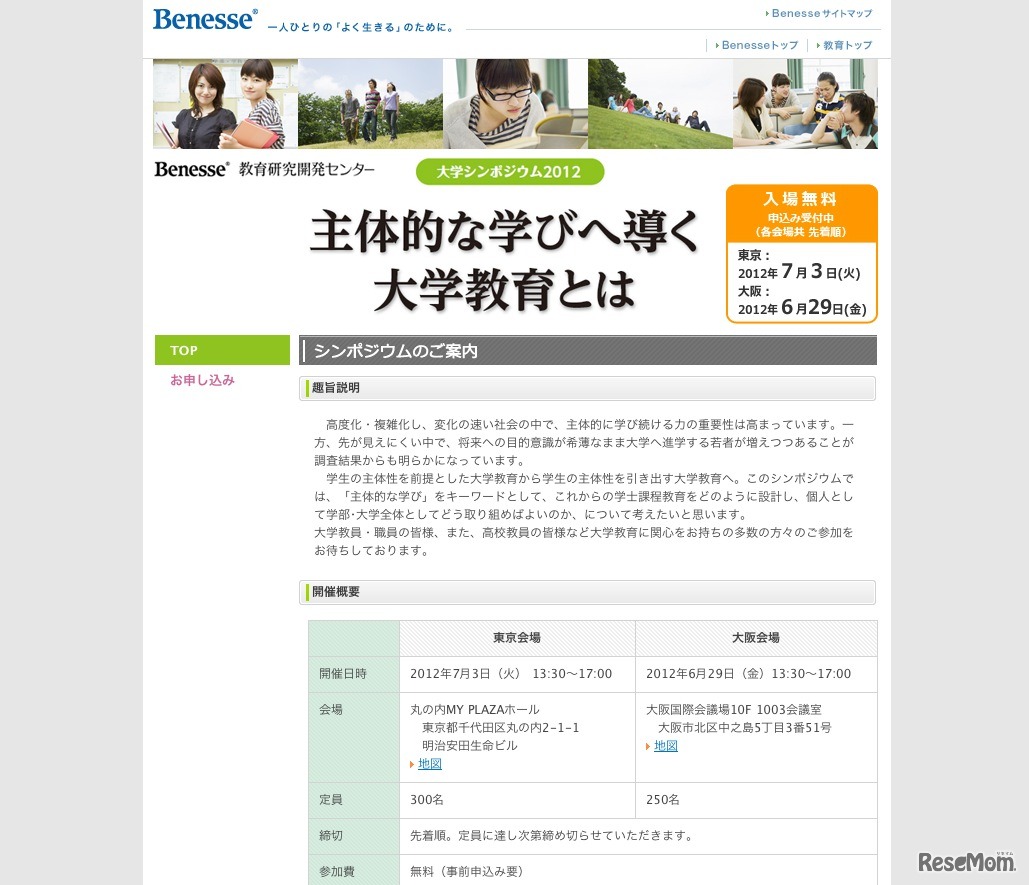Click the Benesseトップ navigation link
Screen dimensions: 1029x885
758,45
